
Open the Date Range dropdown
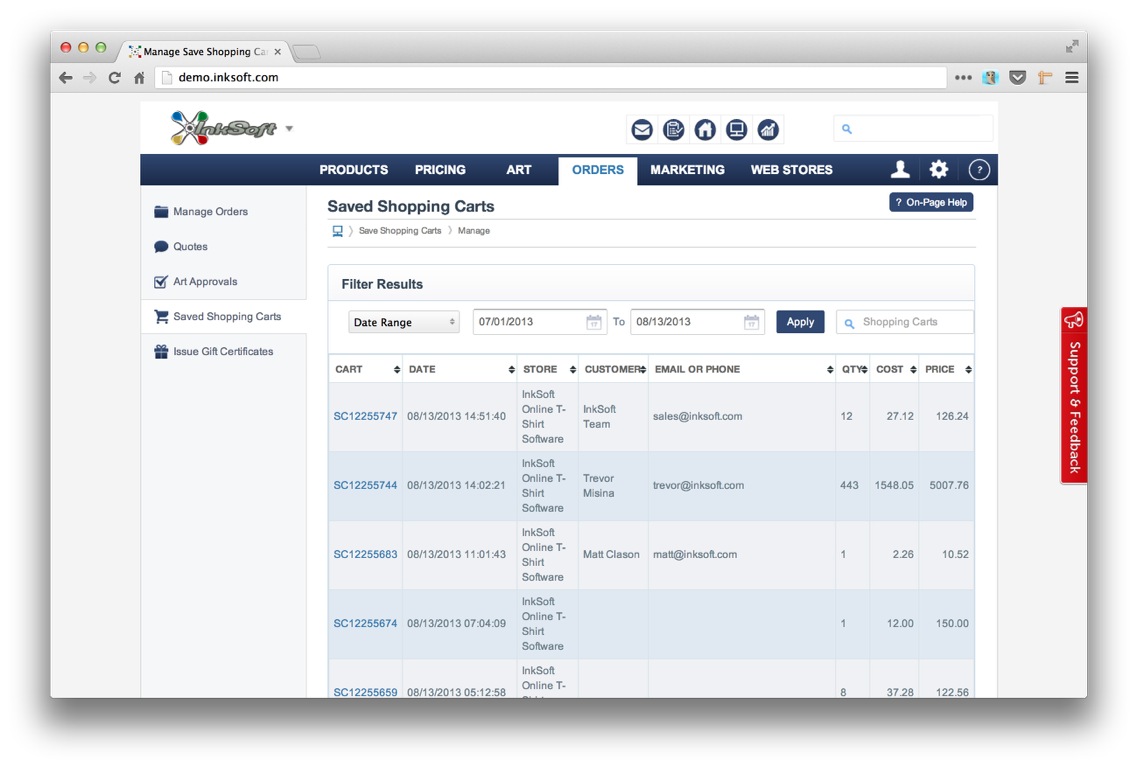tap(404, 322)
